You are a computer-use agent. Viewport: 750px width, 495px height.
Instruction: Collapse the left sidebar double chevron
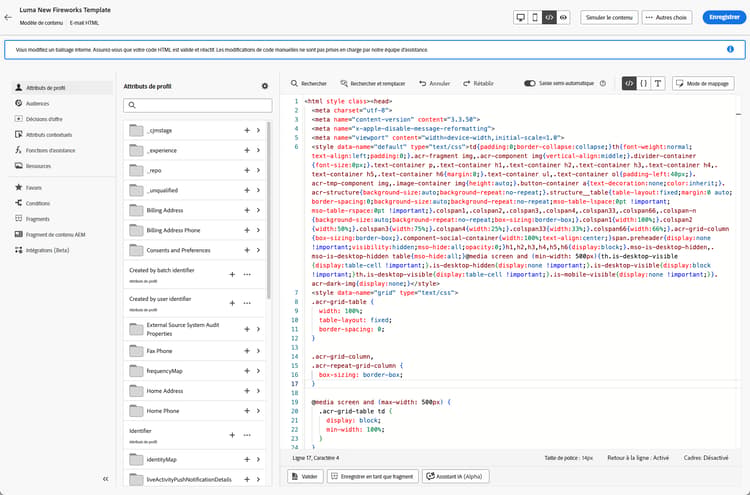105,479
